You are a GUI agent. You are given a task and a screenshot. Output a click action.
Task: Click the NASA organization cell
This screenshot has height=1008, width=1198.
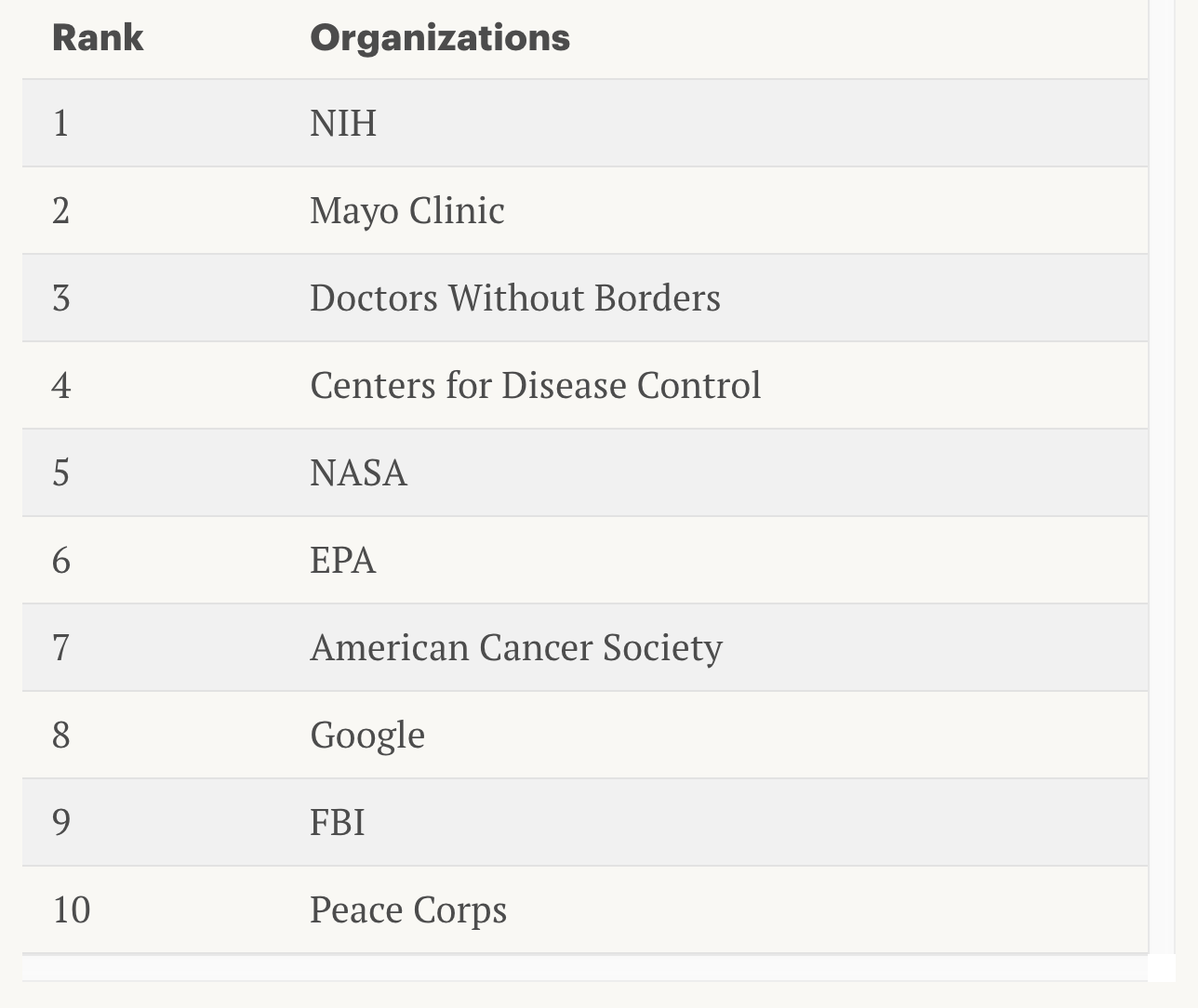coord(358,473)
